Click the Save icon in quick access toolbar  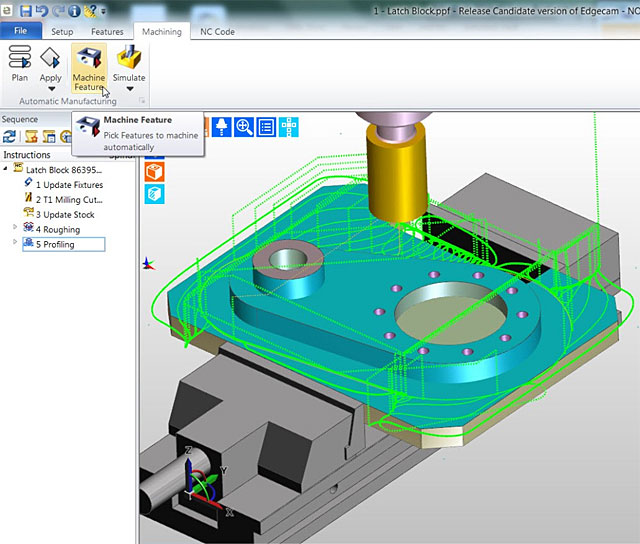tap(26, 10)
